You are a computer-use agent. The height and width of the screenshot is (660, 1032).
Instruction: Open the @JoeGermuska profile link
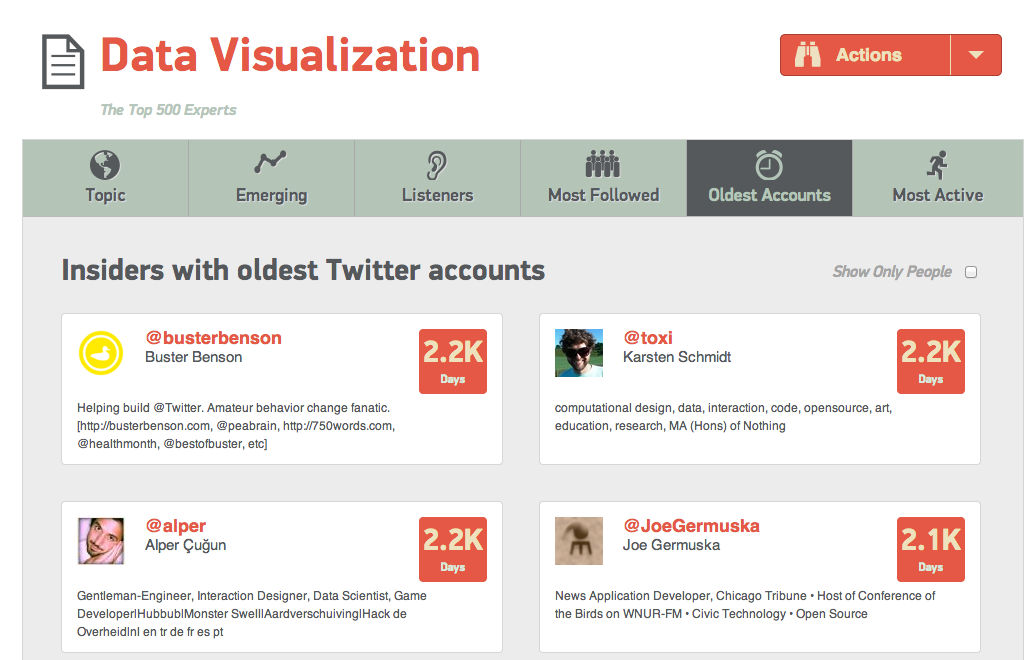(x=691, y=526)
